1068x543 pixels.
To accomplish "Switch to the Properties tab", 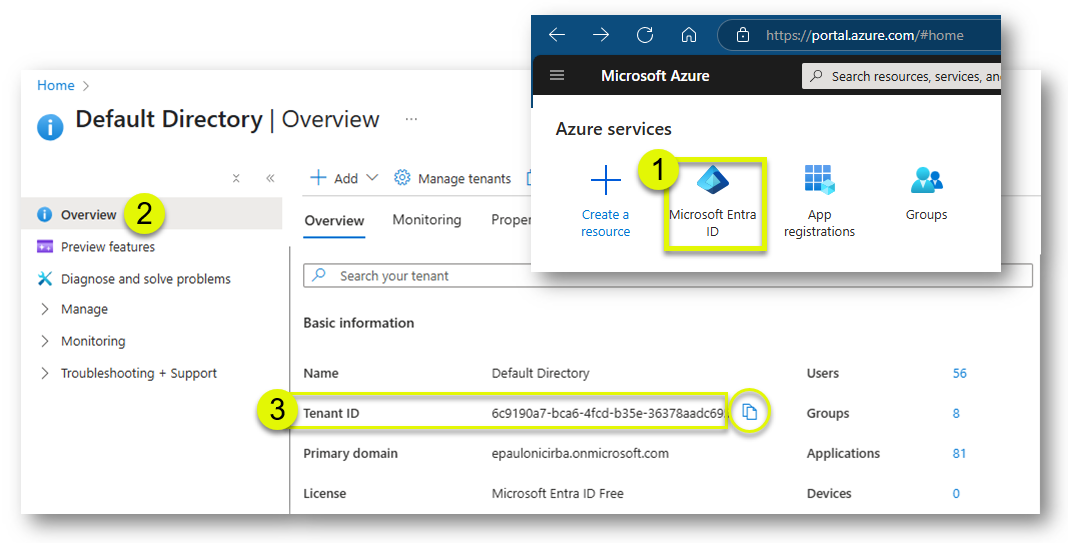I will 511,220.
